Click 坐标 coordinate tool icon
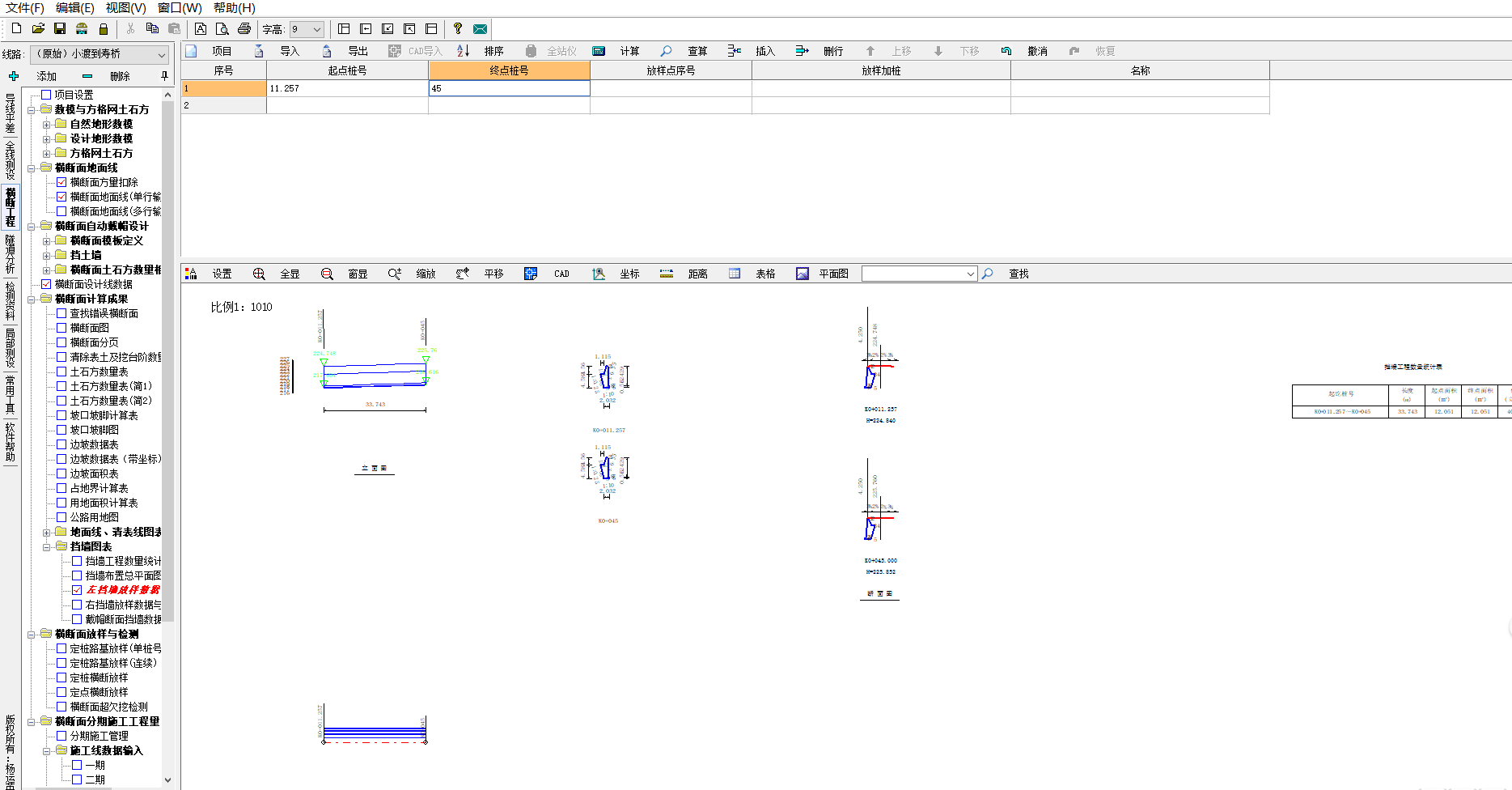This screenshot has height=790, width=1512. pos(599,274)
